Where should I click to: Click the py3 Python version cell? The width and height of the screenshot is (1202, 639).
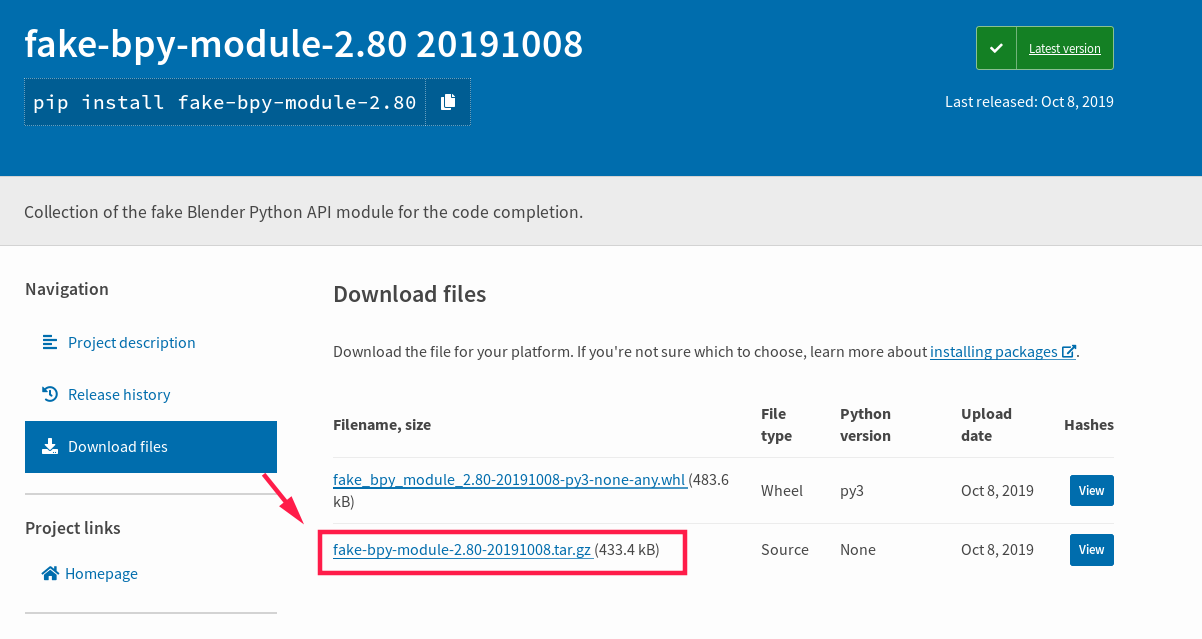(x=851, y=491)
